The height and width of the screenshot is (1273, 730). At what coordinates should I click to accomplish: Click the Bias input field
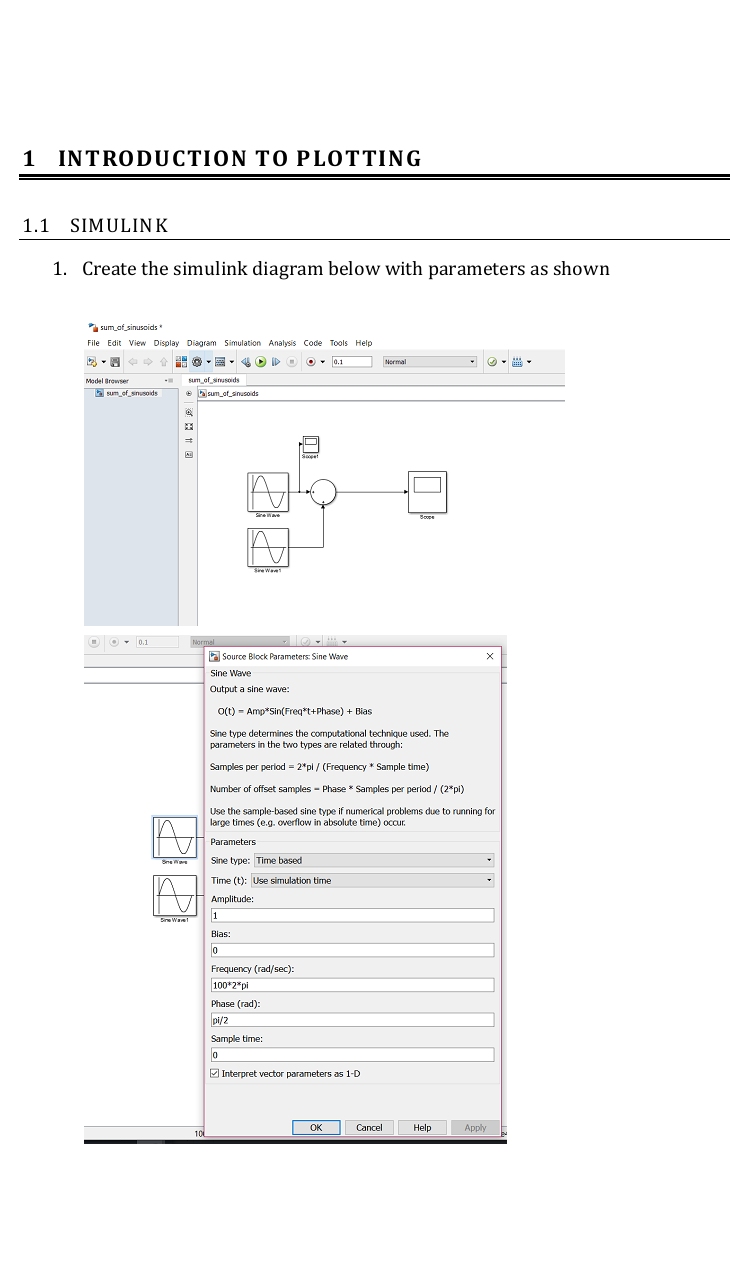coord(352,950)
